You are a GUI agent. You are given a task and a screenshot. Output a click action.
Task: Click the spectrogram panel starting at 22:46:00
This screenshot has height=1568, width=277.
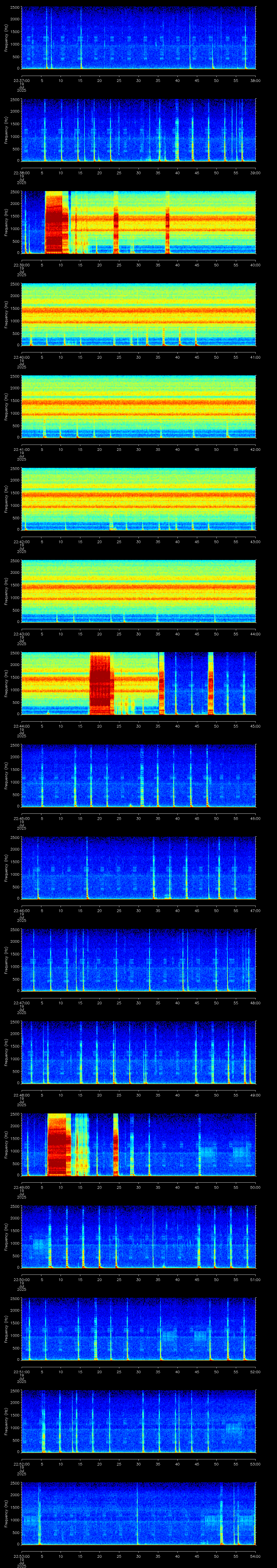click(139, 868)
